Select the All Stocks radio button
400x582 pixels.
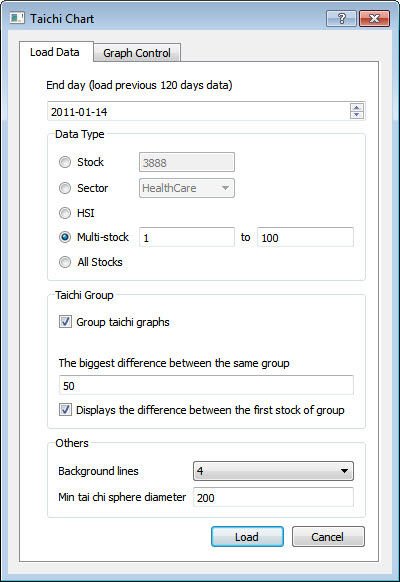coord(65,262)
